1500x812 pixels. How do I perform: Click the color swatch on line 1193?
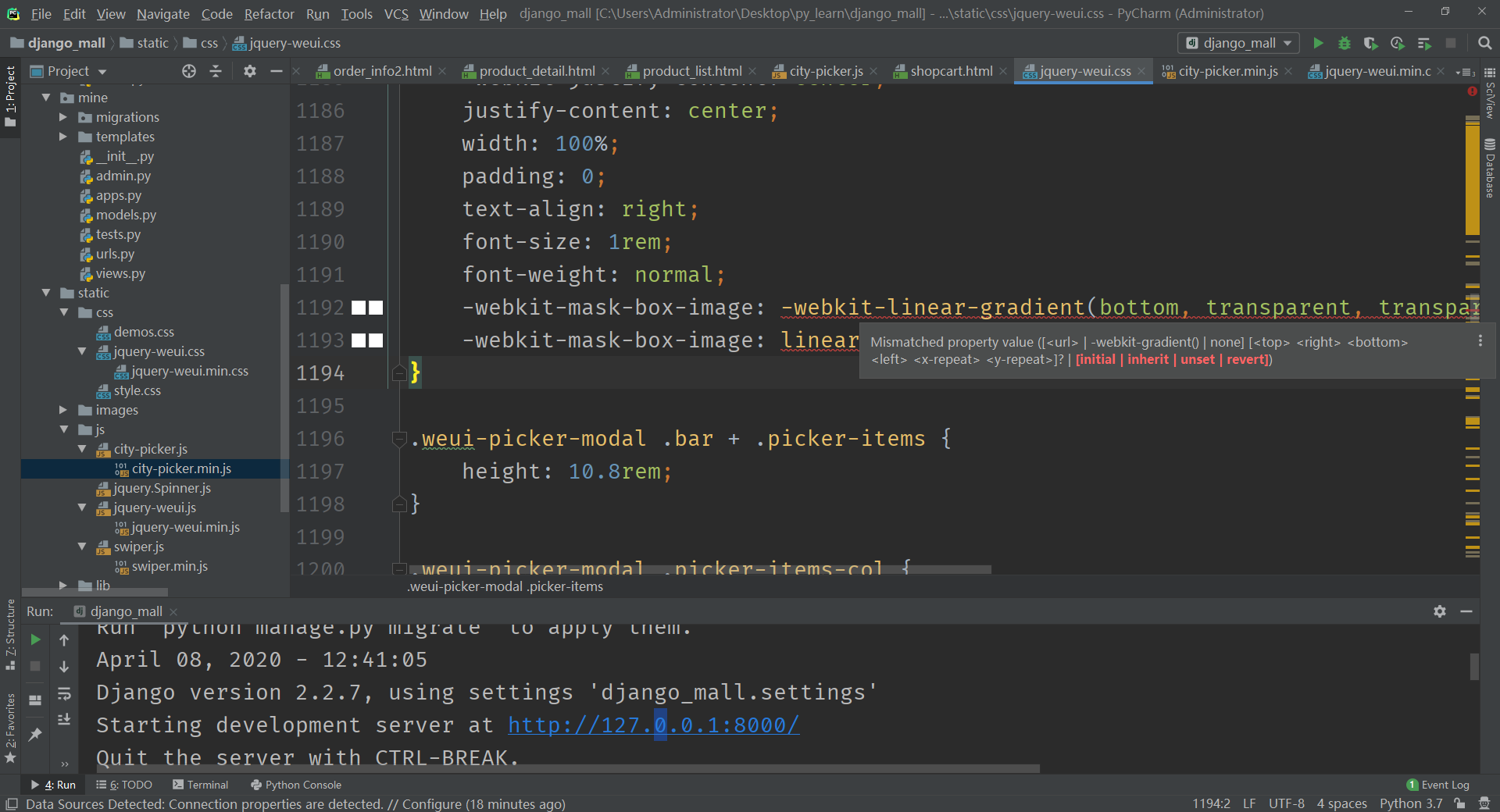[367, 340]
